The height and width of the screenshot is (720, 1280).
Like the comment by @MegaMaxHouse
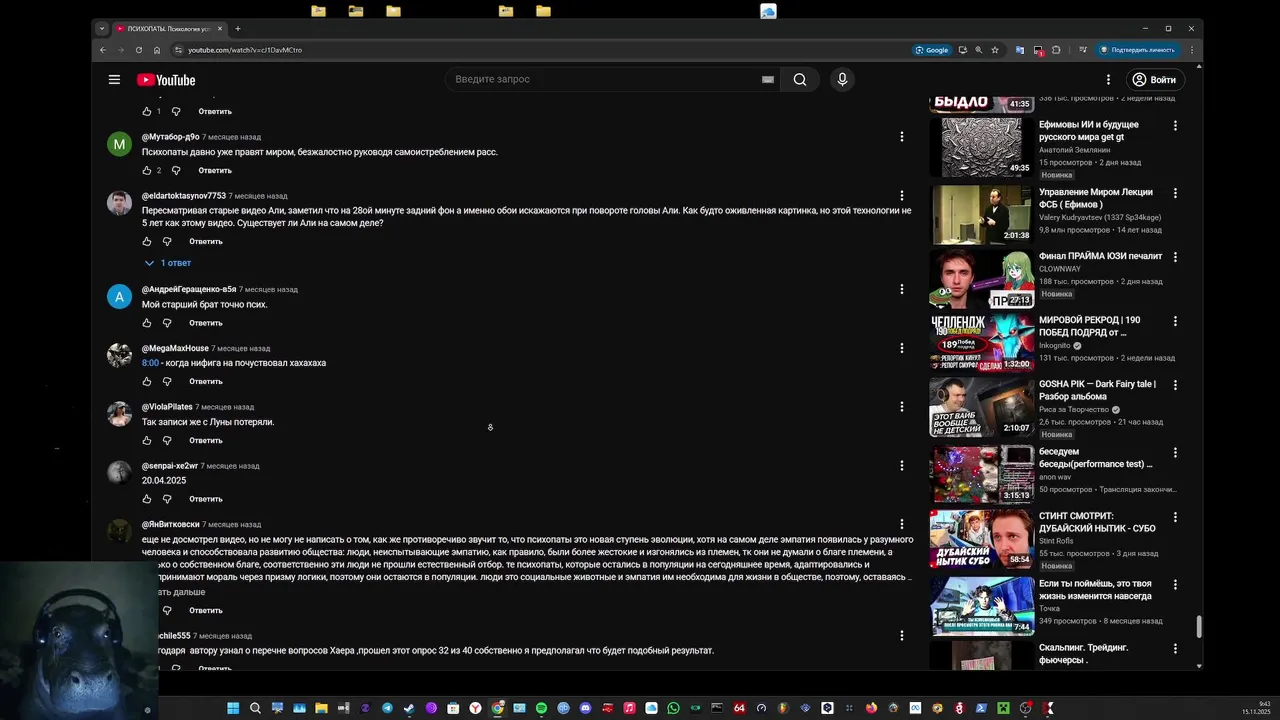coord(147,381)
